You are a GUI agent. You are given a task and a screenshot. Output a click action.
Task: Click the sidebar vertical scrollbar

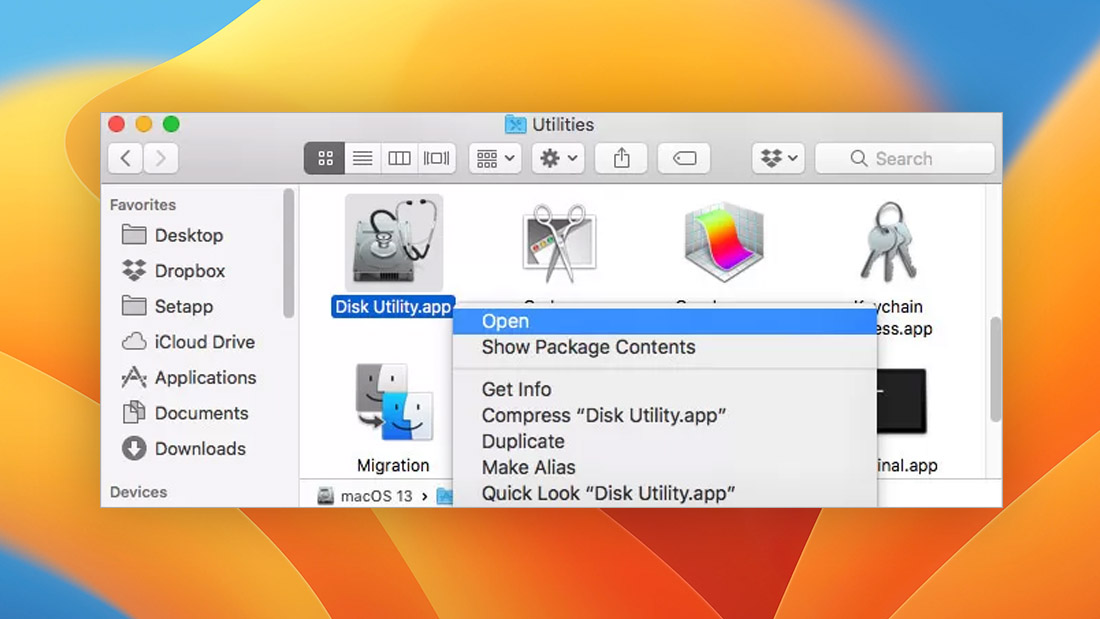[288, 253]
